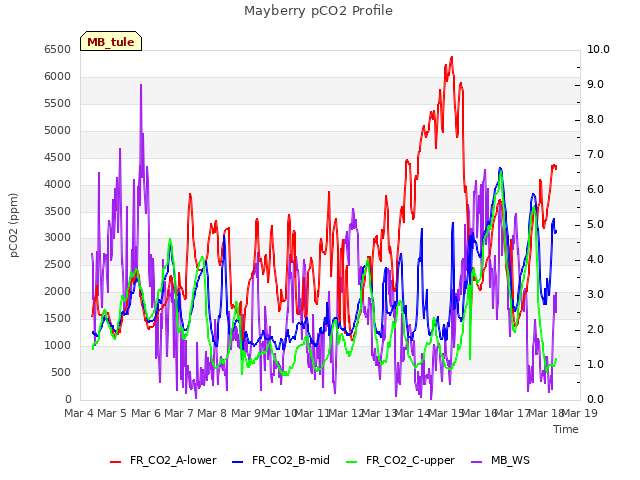
Task: Click the Time axis label
Action: (566, 429)
